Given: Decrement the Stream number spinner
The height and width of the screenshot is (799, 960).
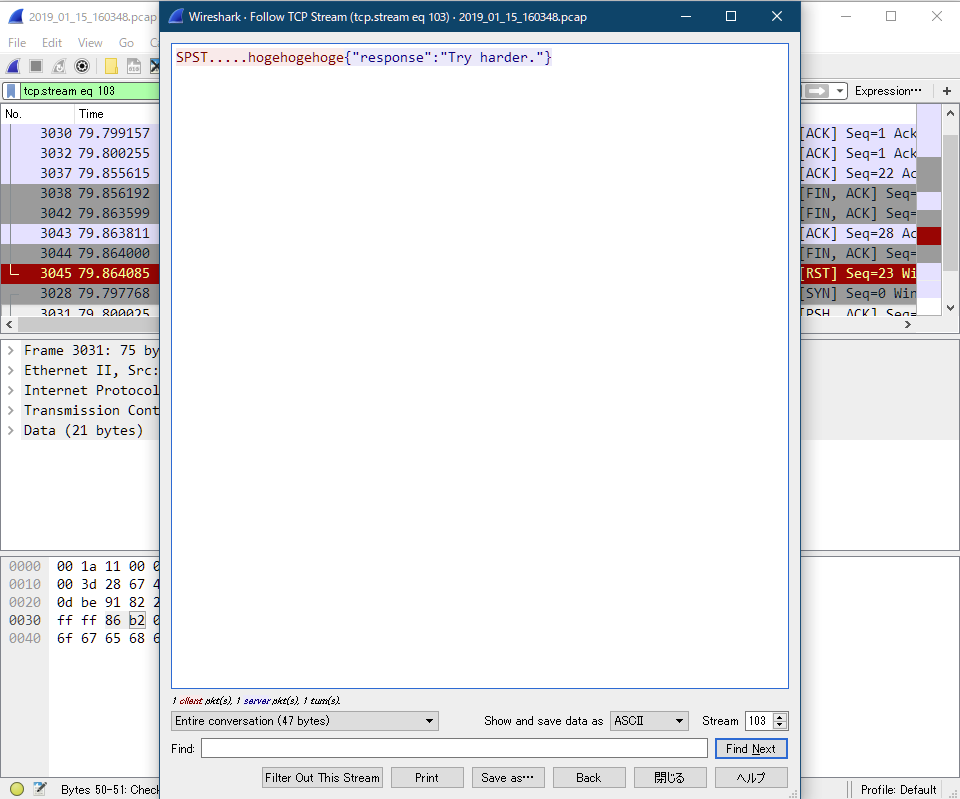Looking at the screenshot, I should [x=780, y=725].
